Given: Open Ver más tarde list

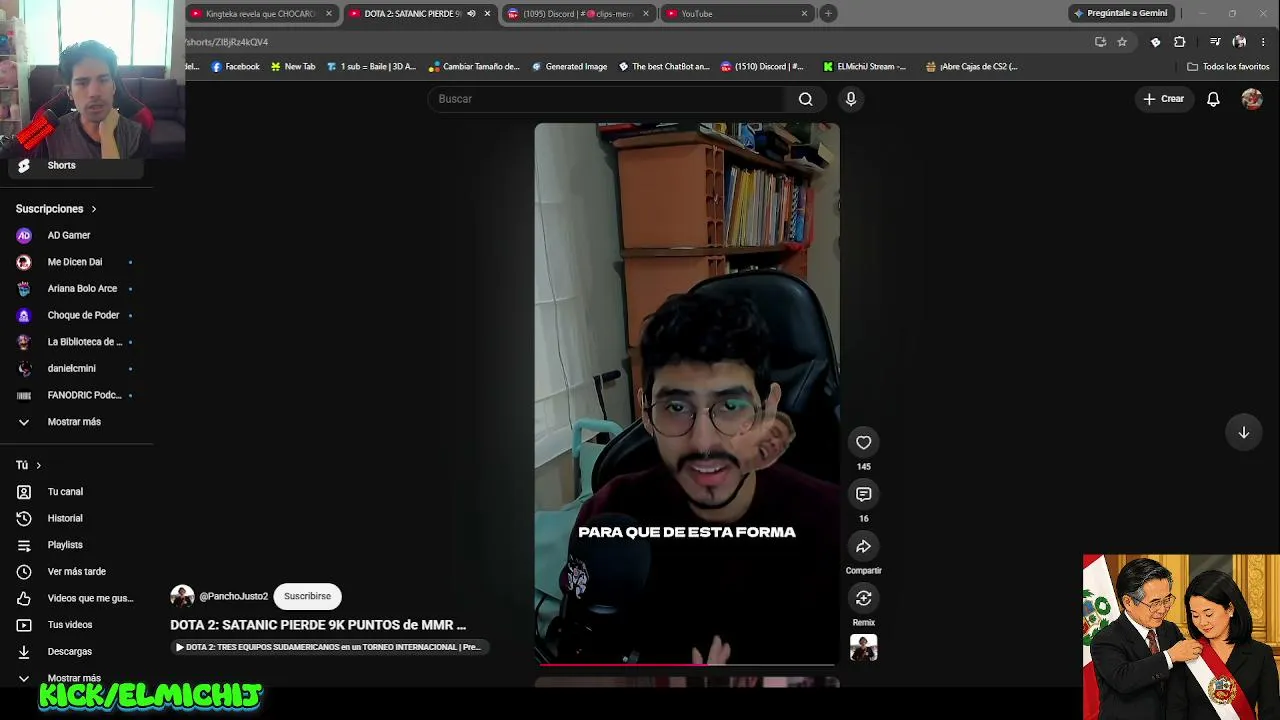Looking at the screenshot, I should tap(77, 572).
